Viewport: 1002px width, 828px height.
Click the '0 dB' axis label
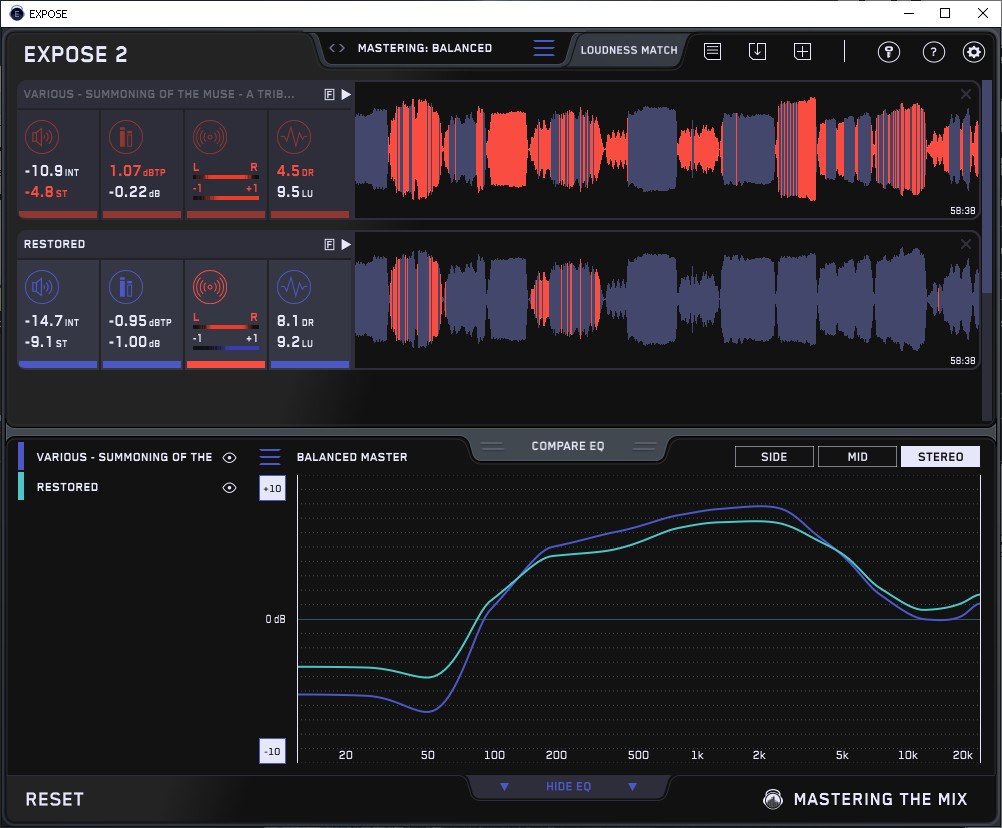[275, 619]
